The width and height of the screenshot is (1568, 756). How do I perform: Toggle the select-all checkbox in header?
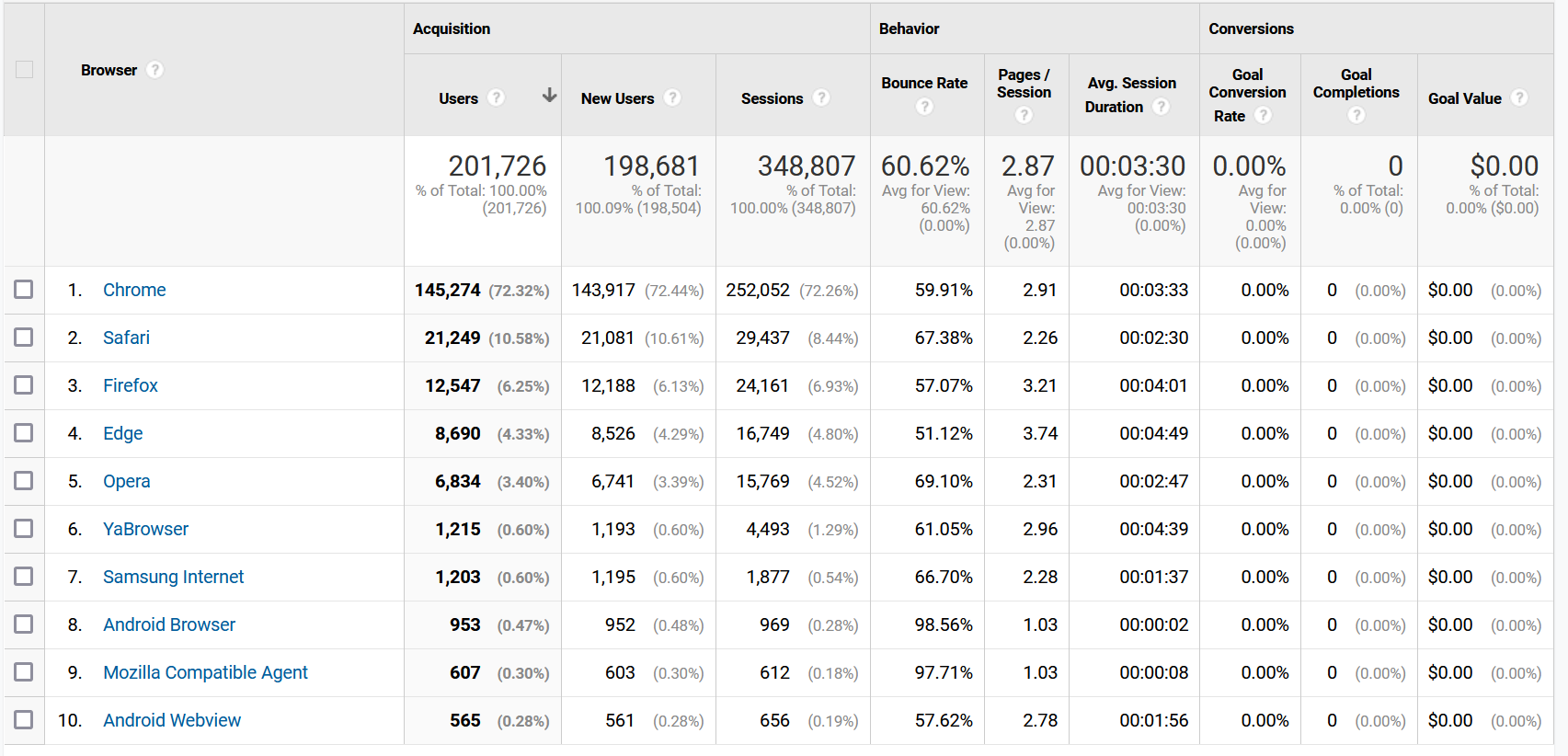pos(24,70)
